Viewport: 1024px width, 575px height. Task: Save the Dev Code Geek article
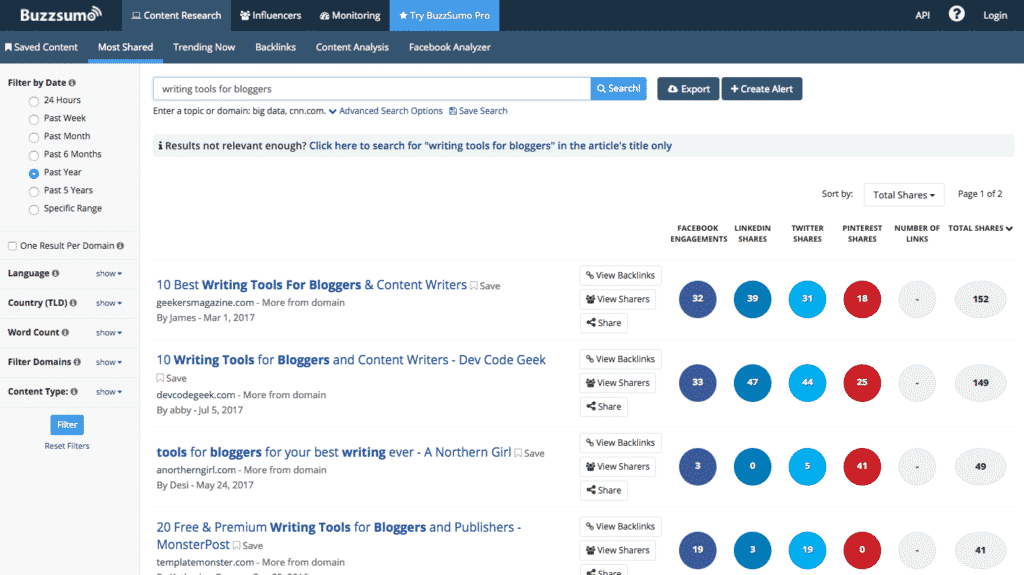(171, 378)
